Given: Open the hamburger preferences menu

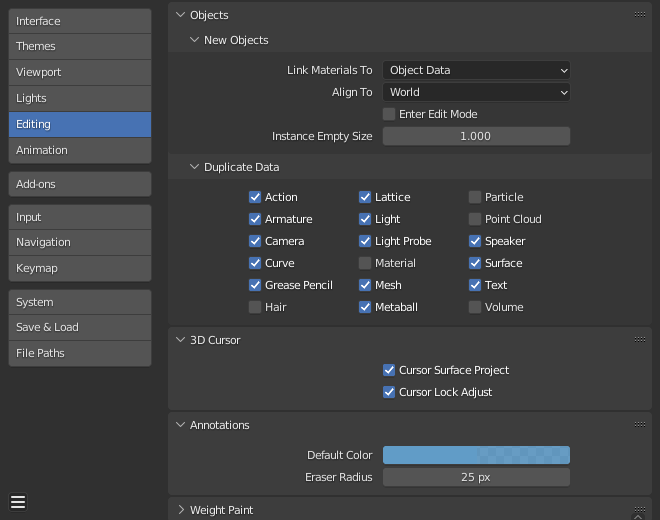Looking at the screenshot, I should (18, 502).
